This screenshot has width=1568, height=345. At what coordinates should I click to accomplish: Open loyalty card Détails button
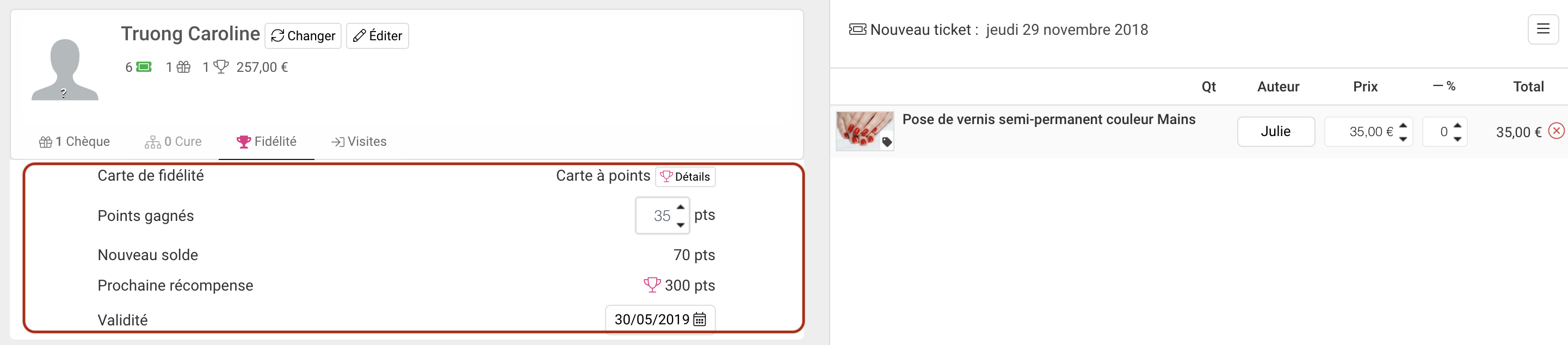(x=686, y=176)
